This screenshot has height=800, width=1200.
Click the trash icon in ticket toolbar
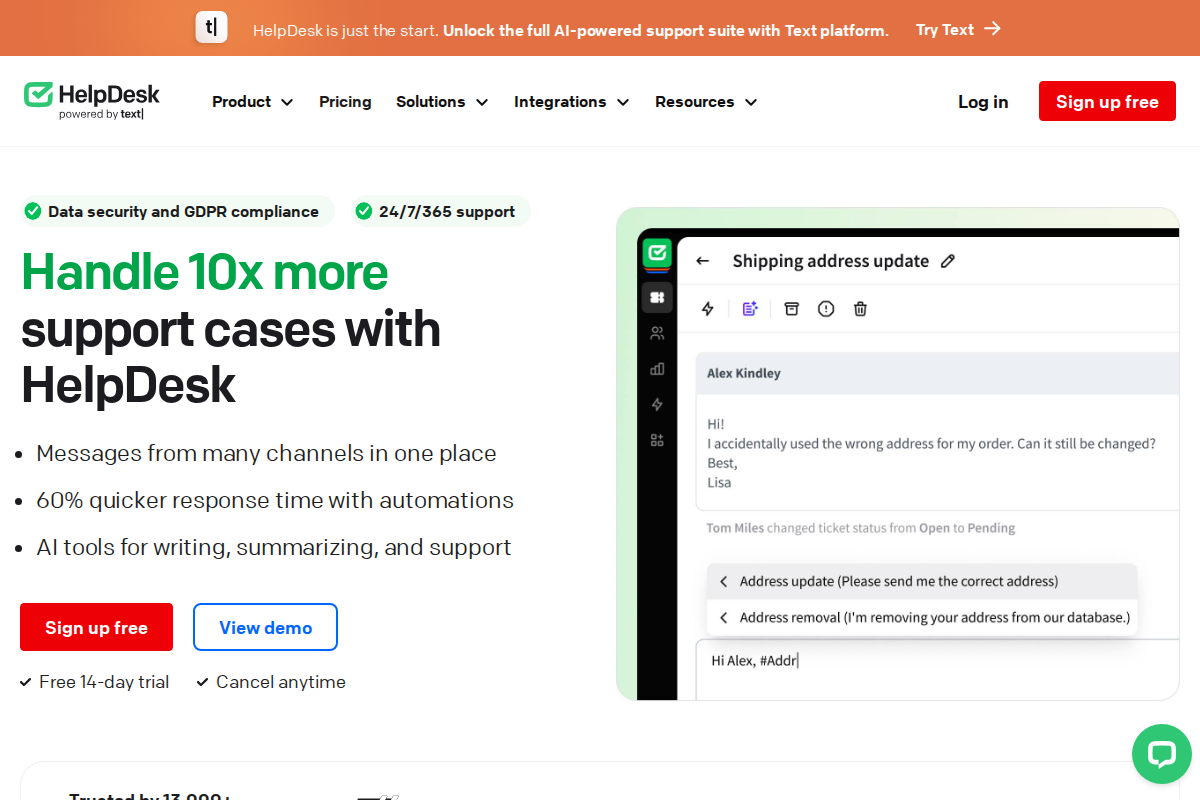click(860, 309)
